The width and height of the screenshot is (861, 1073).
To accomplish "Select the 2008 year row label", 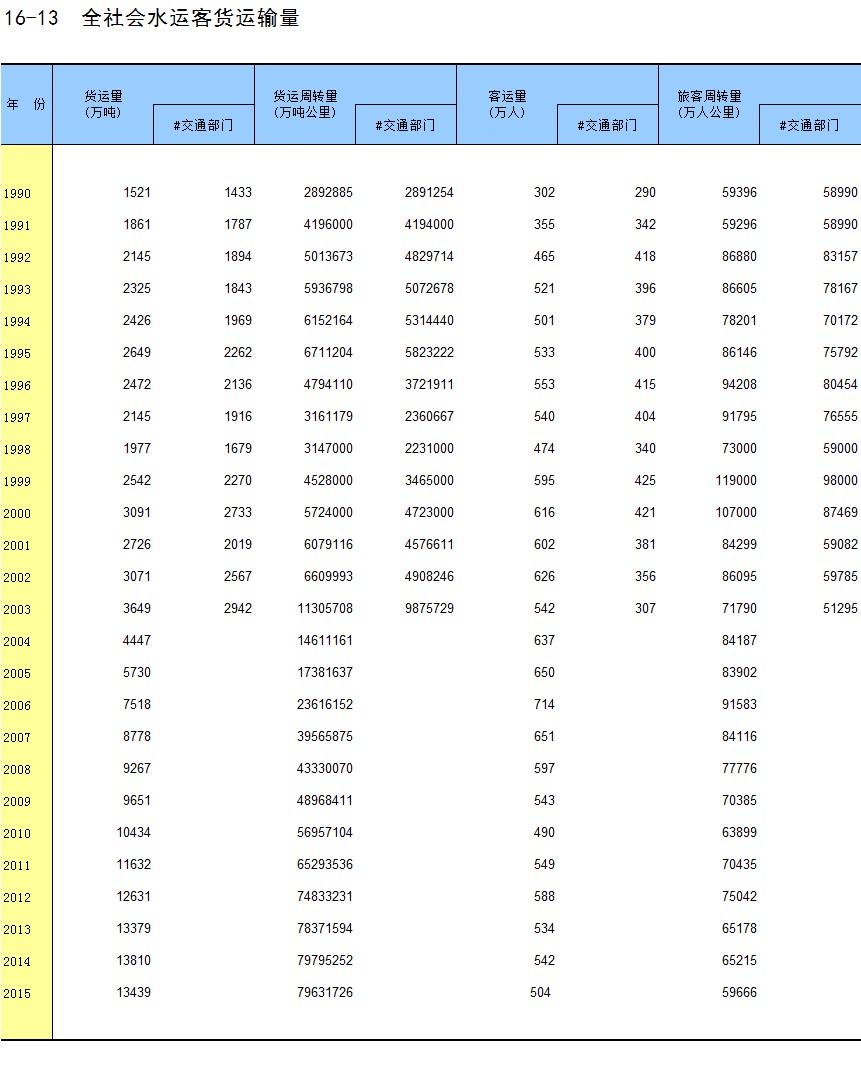I will click(17, 770).
